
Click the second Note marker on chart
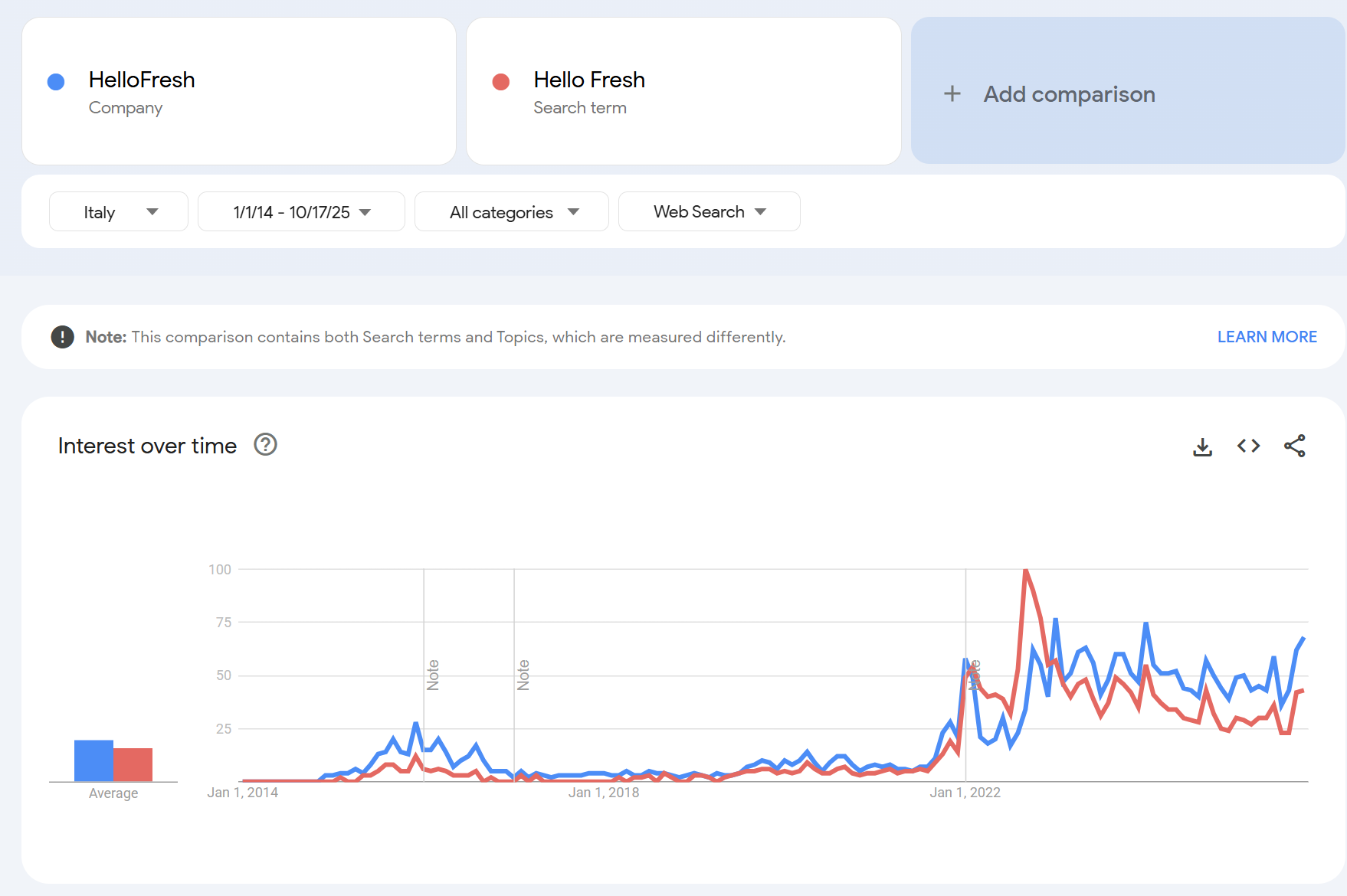tap(523, 675)
